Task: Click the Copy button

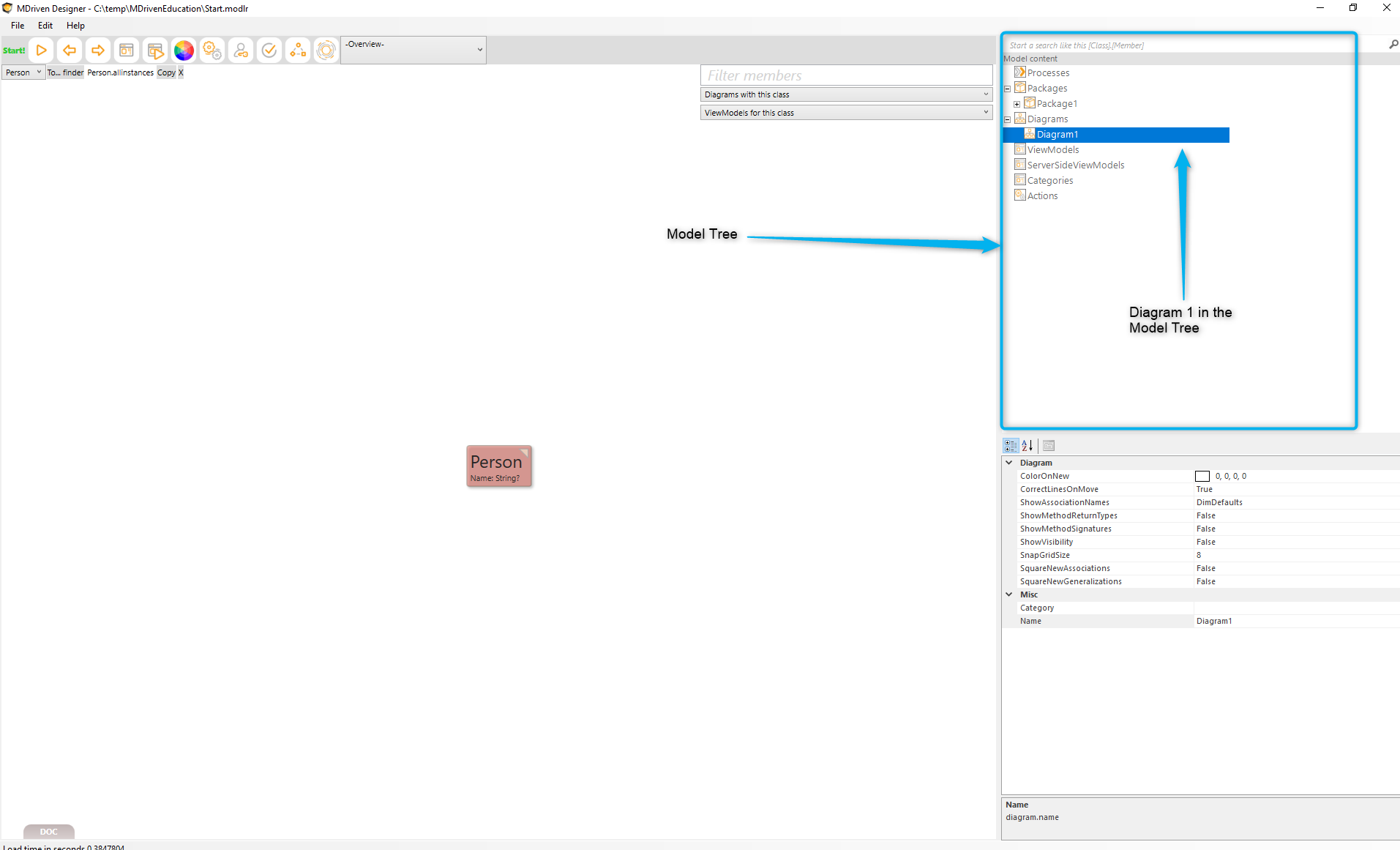Action: tap(166, 72)
